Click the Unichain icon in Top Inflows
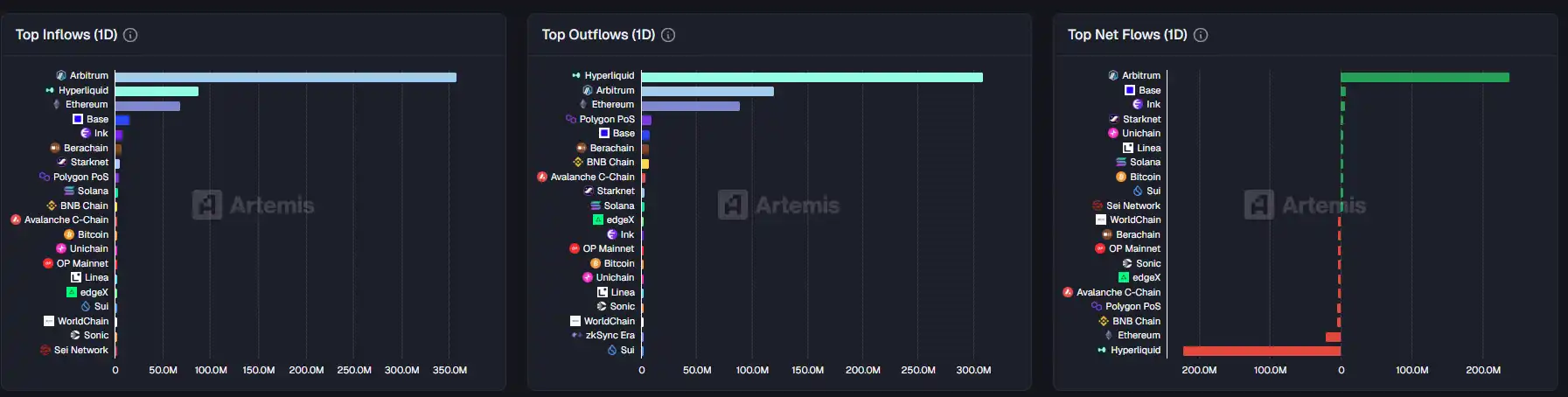 tap(61, 248)
